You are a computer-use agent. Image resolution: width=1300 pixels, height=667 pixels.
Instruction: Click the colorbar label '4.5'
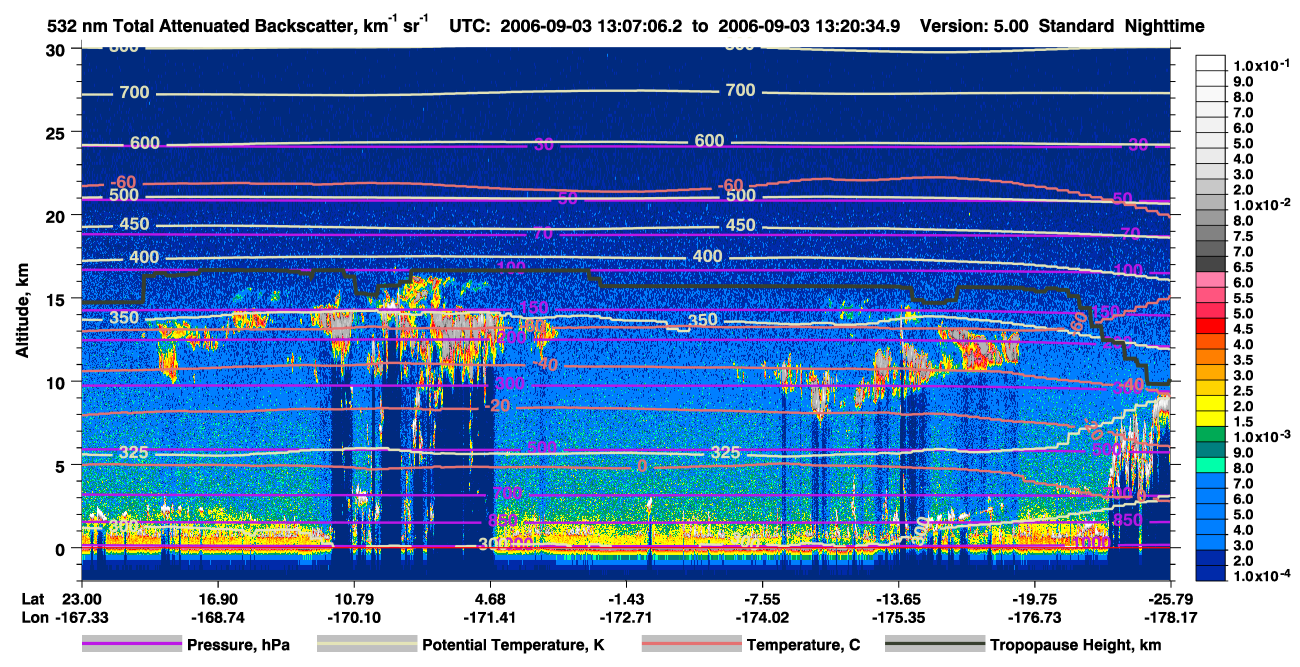[x=1241, y=329]
